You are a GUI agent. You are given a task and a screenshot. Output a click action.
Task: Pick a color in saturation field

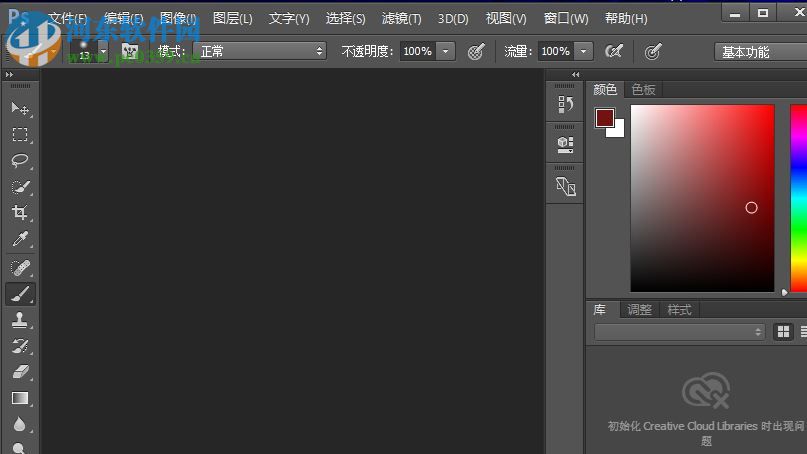point(702,198)
